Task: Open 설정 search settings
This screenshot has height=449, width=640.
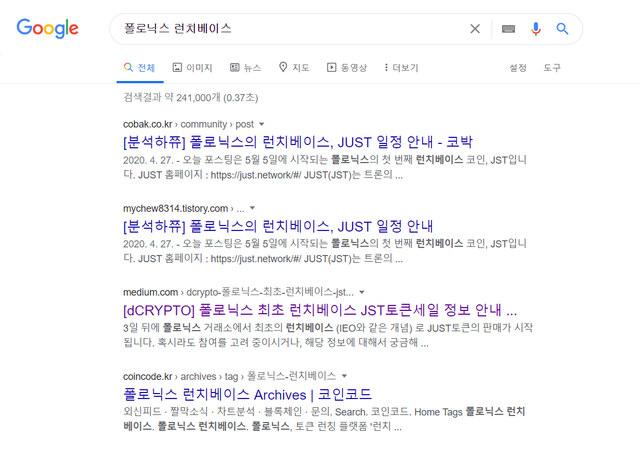Action: click(518, 68)
